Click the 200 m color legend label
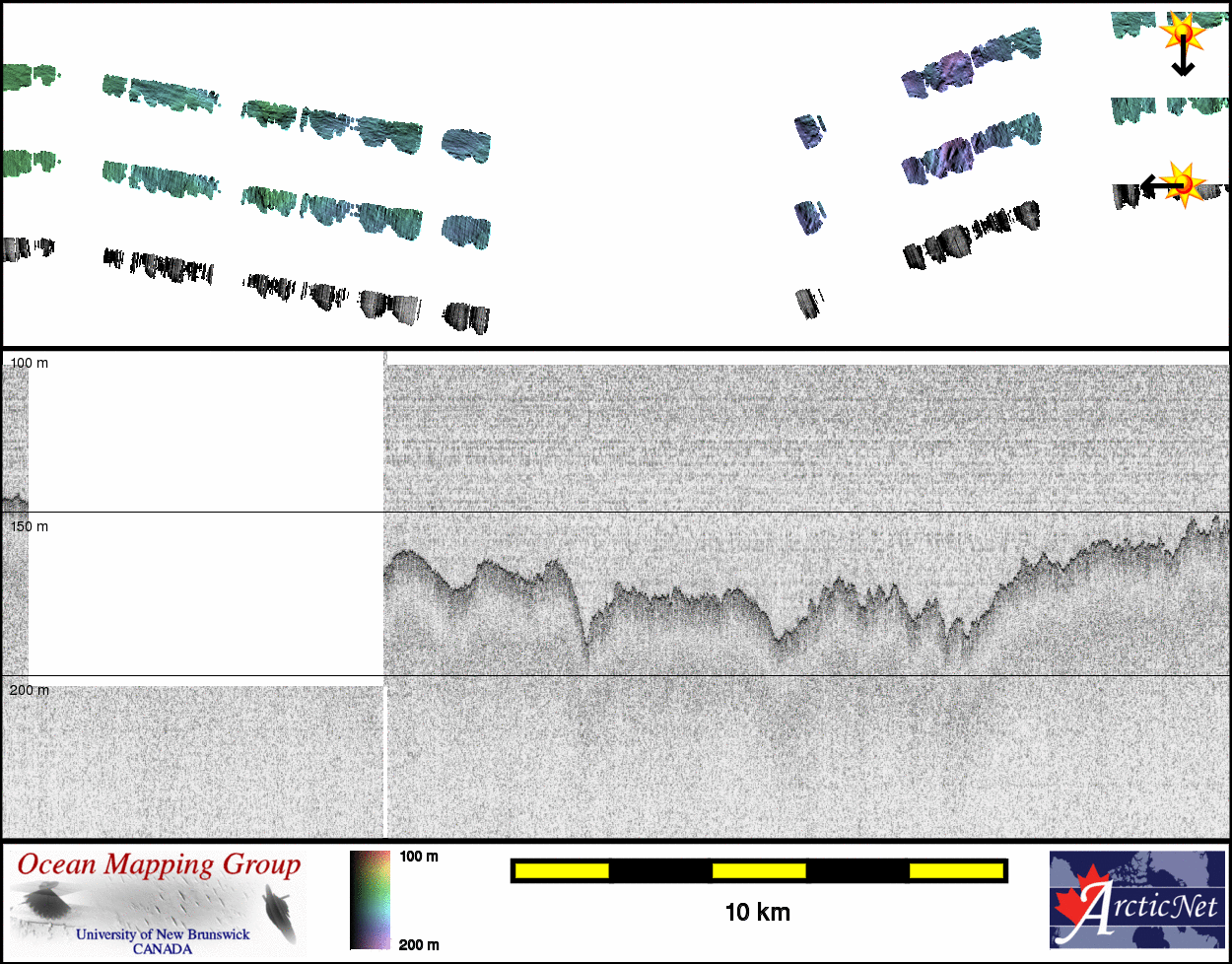This screenshot has height=964, width=1232. 419,945
